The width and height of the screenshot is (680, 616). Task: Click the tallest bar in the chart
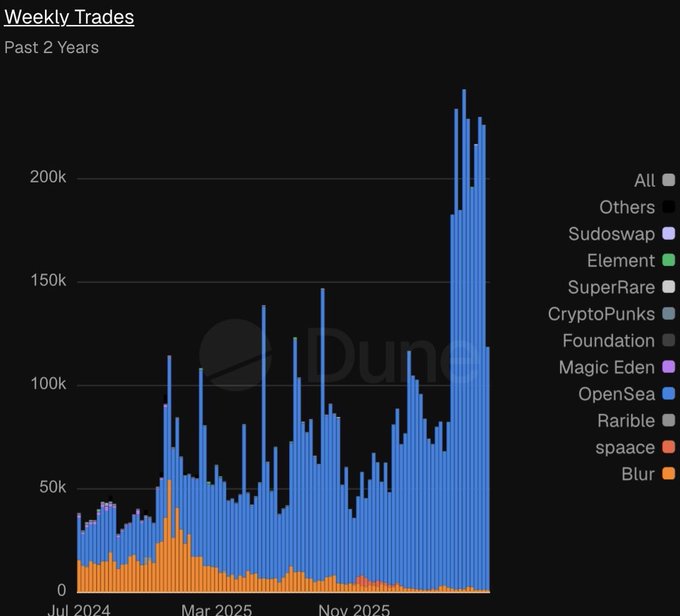coord(464,341)
